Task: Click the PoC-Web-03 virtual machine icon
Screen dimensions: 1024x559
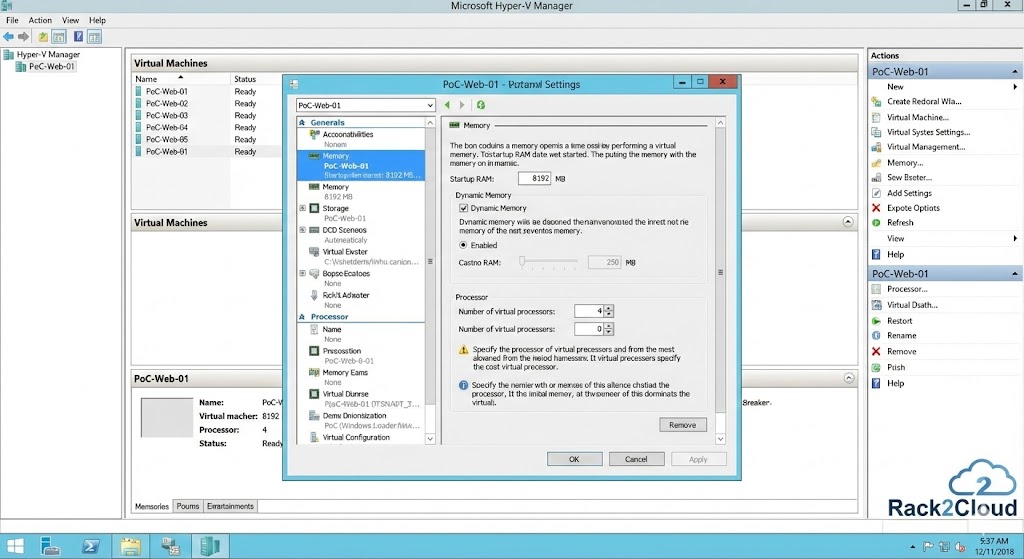Action: click(x=139, y=116)
